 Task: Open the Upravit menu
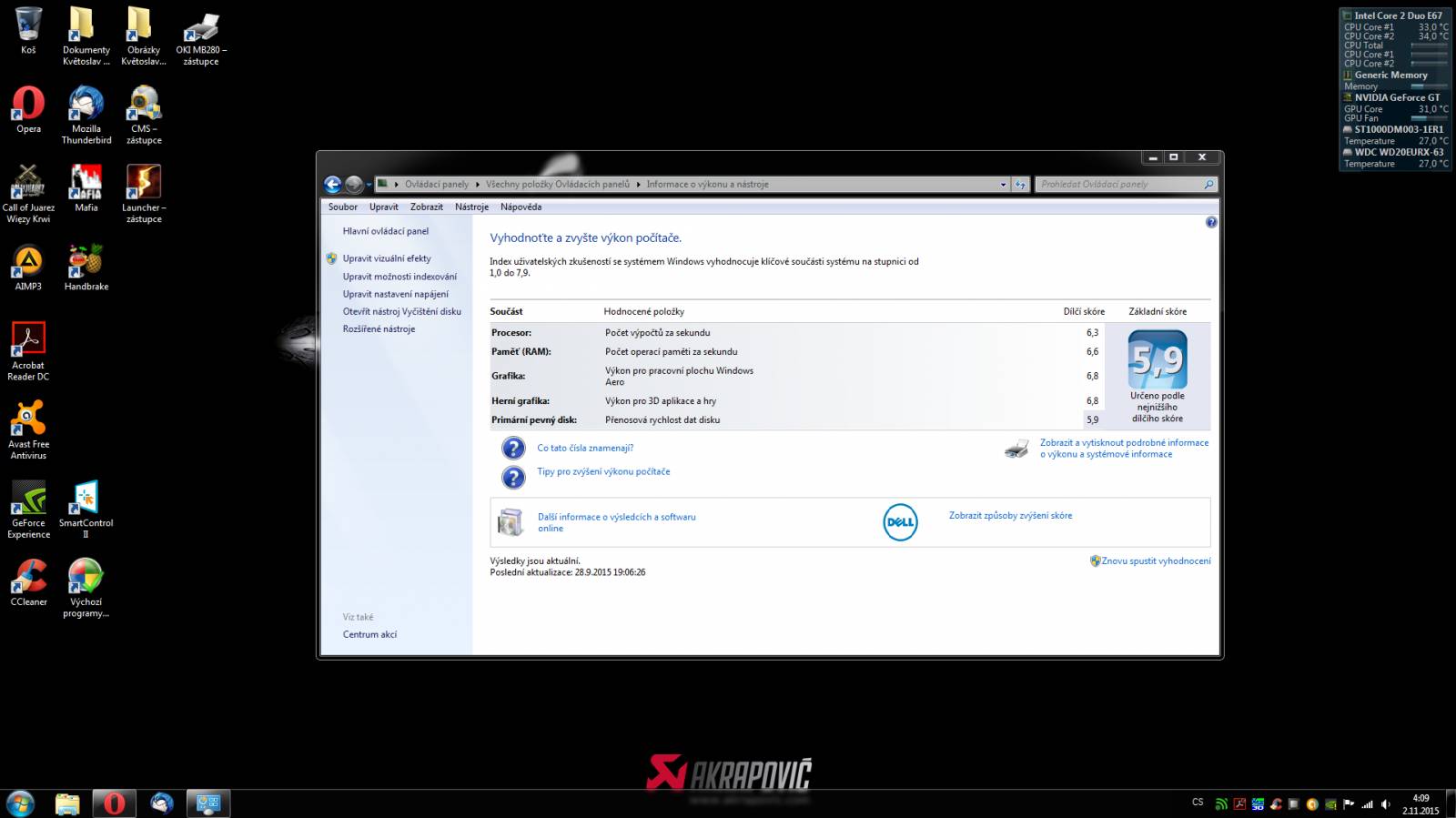coord(384,207)
